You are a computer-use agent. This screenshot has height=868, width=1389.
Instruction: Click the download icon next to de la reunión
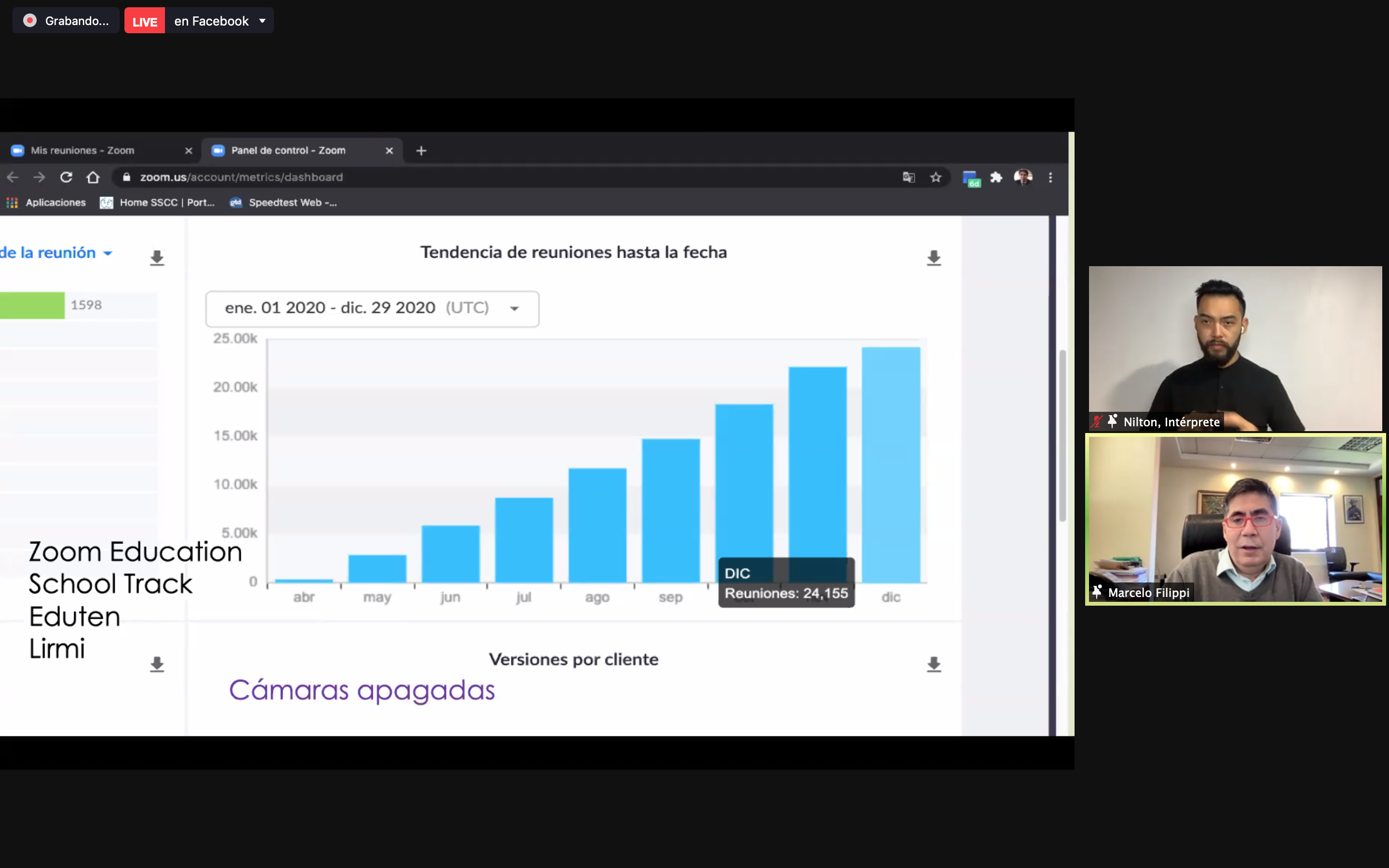[157, 258]
